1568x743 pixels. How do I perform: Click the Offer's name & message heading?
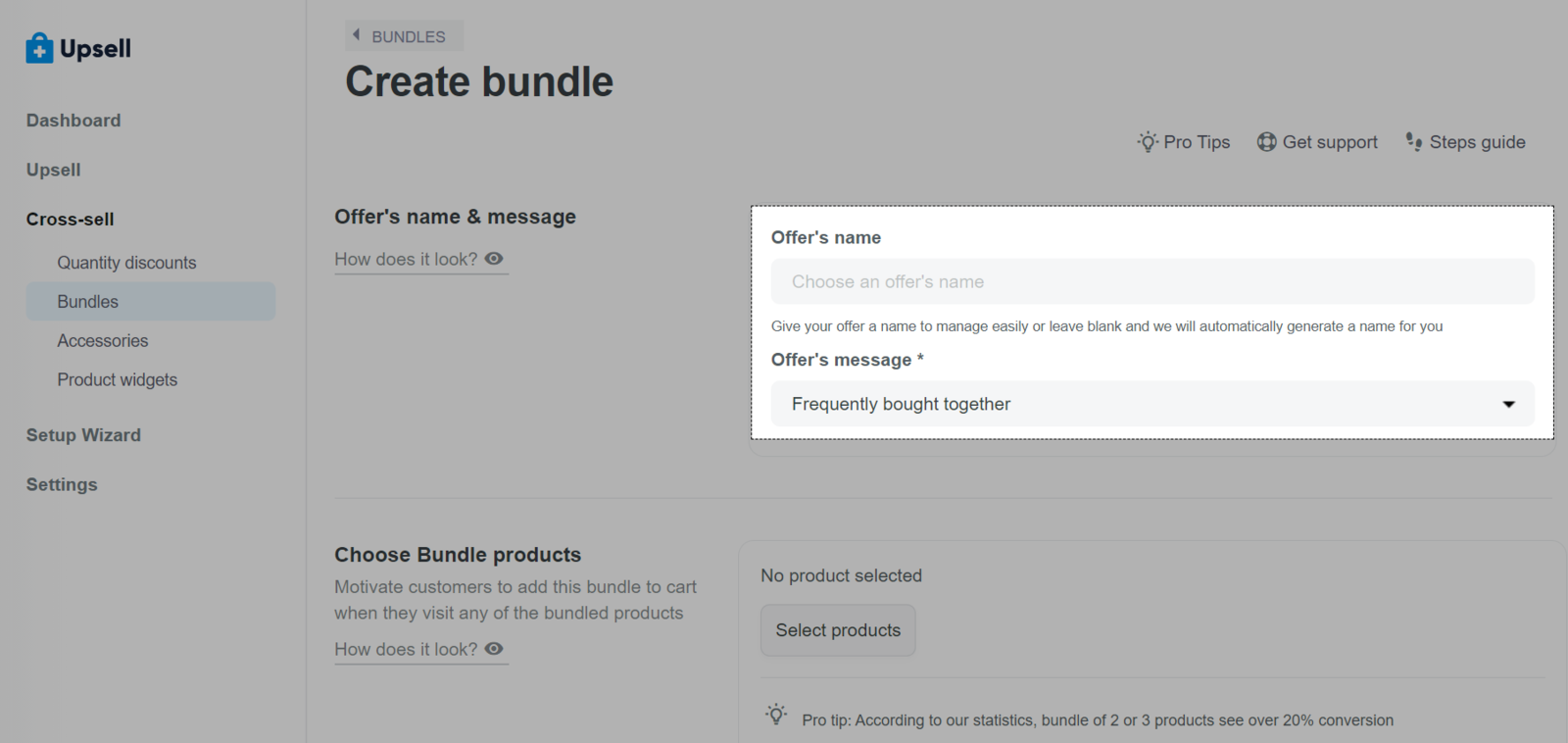(x=456, y=217)
